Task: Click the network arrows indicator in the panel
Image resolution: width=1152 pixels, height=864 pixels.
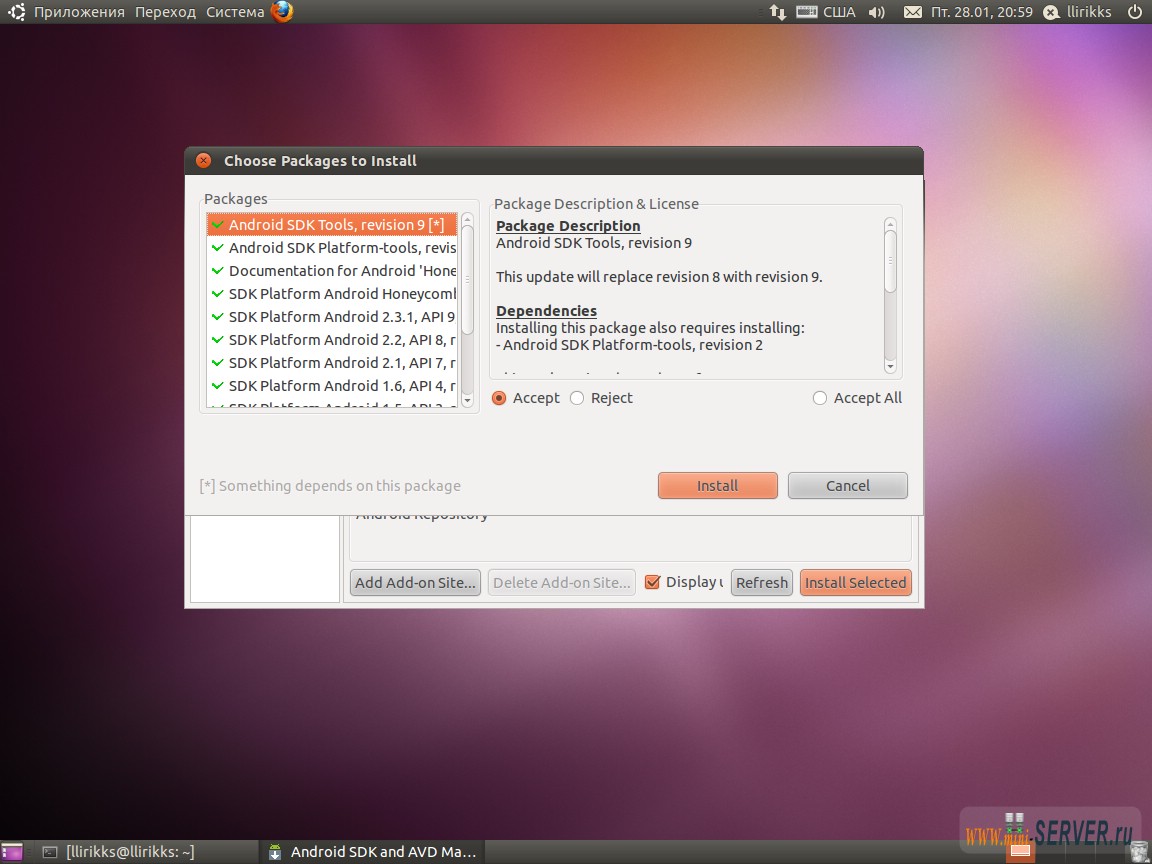Action: [x=777, y=12]
